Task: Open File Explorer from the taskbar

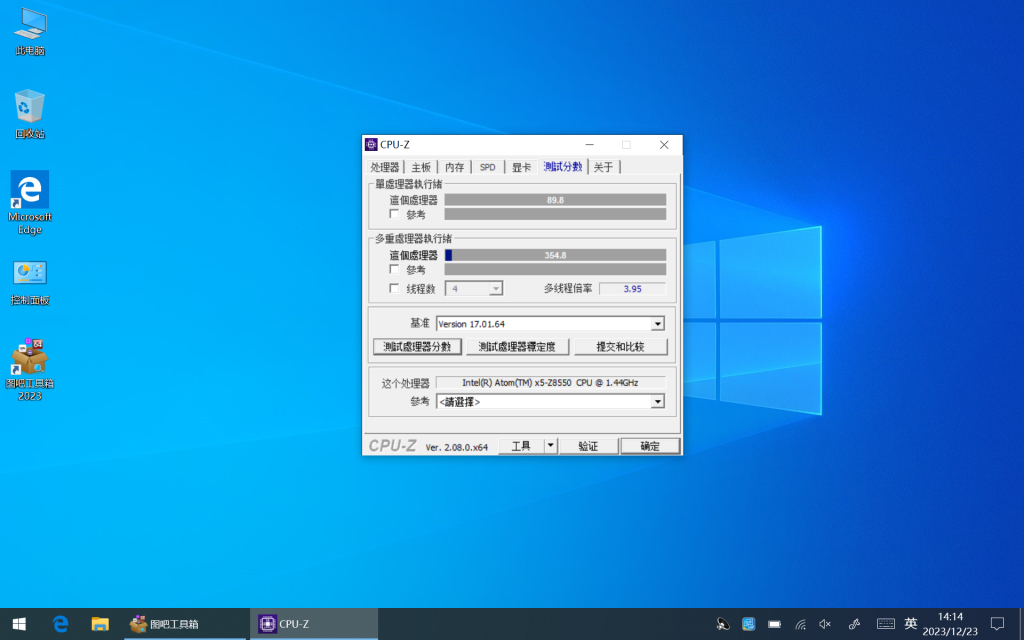Action: [99, 624]
